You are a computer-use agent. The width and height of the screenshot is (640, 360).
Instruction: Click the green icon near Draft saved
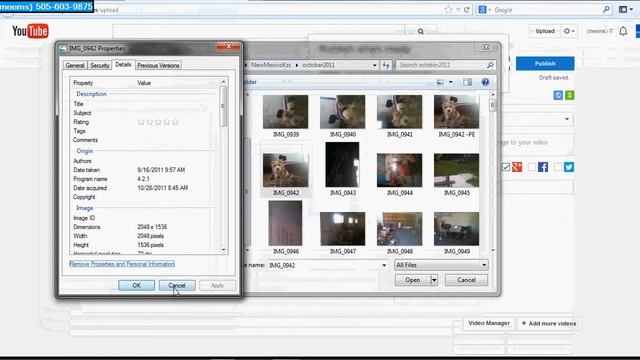tap(569, 95)
